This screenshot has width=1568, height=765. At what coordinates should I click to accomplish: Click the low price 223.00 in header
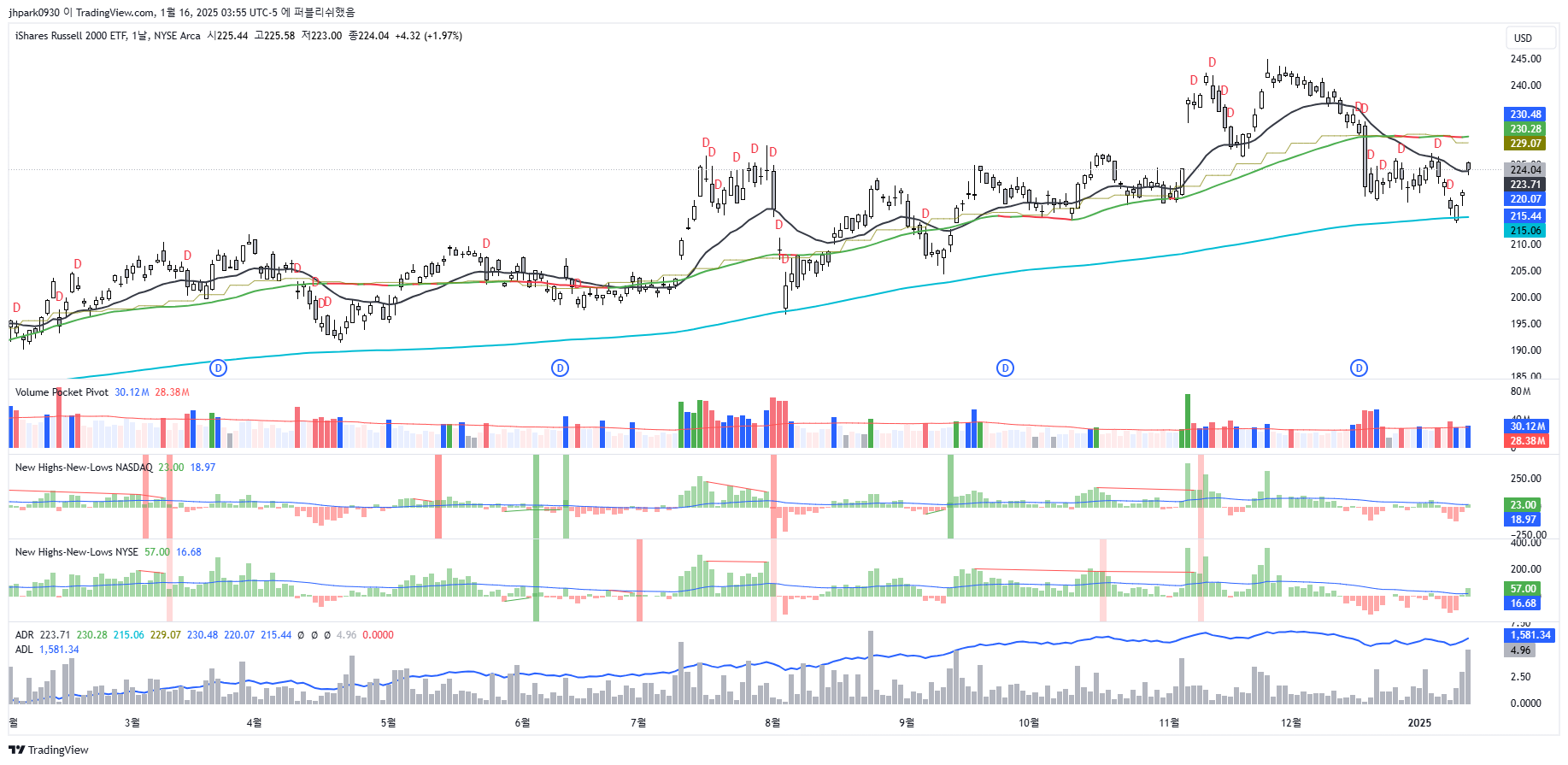pos(326,36)
